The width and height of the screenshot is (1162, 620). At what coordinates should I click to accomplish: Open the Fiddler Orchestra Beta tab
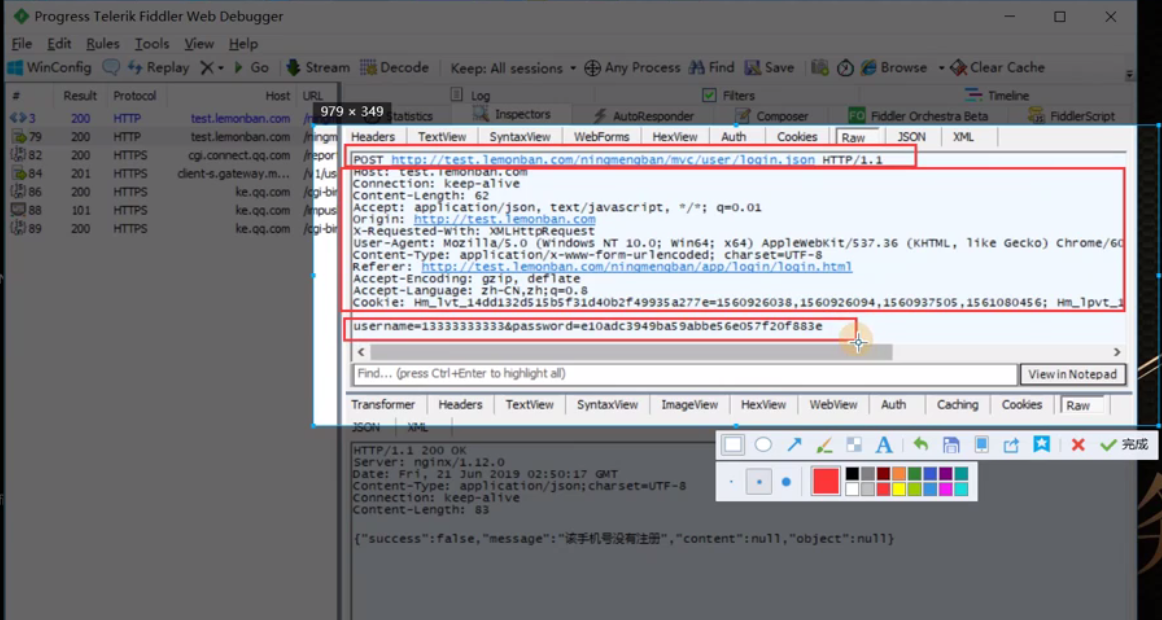[918, 116]
